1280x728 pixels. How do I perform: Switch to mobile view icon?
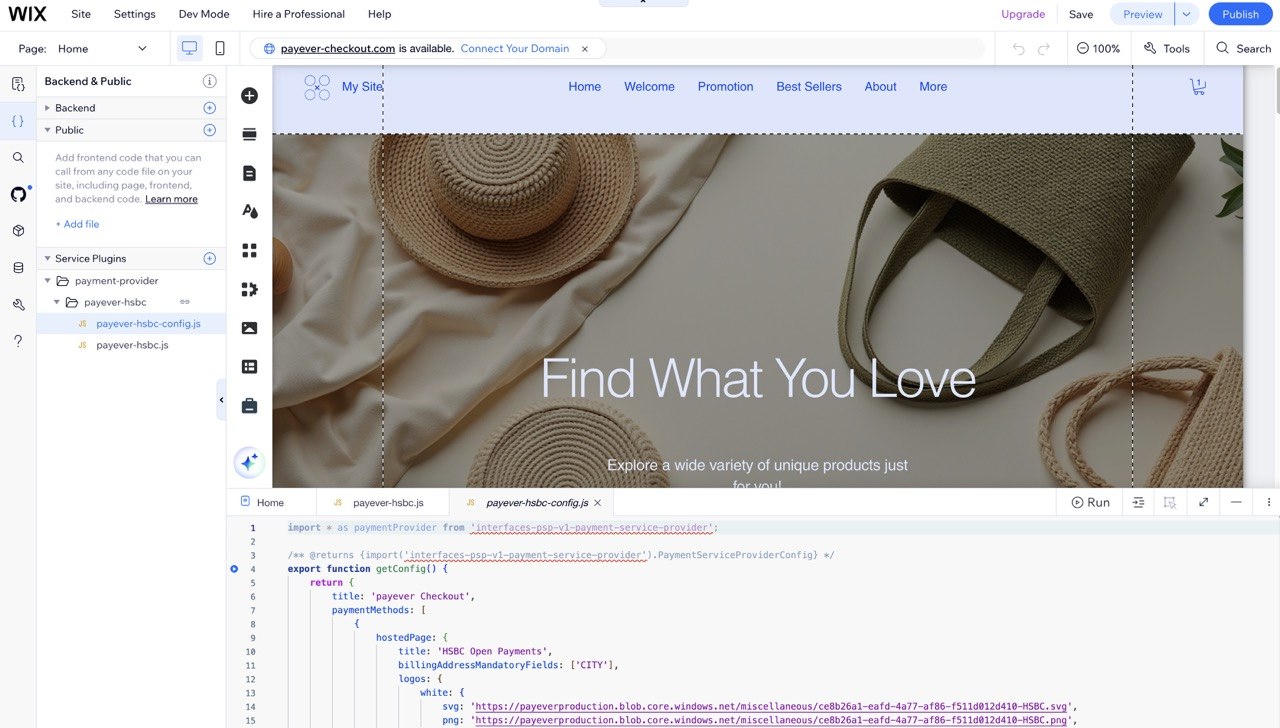click(220, 48)
